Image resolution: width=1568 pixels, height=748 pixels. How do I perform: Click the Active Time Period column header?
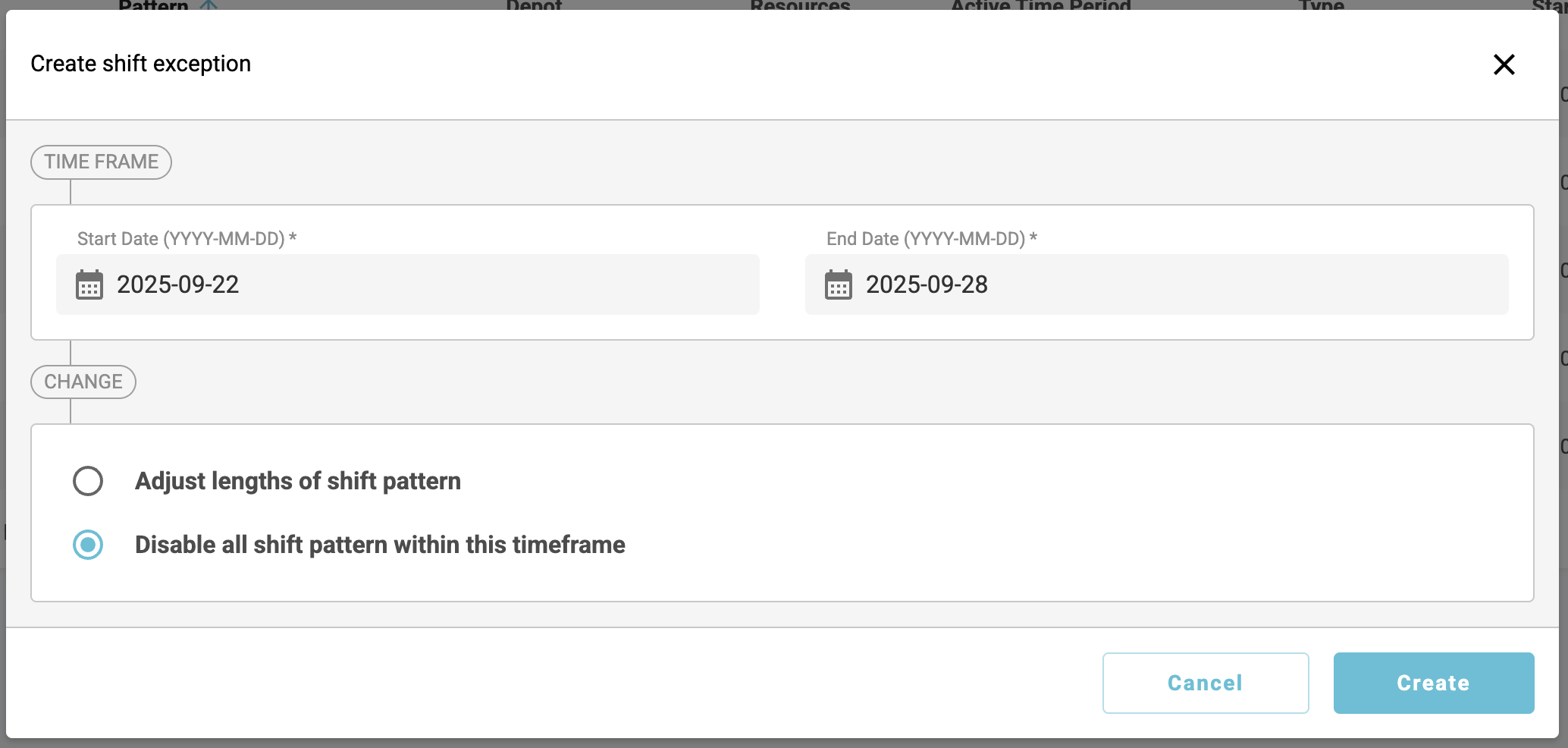click(x=1040, y=5)
